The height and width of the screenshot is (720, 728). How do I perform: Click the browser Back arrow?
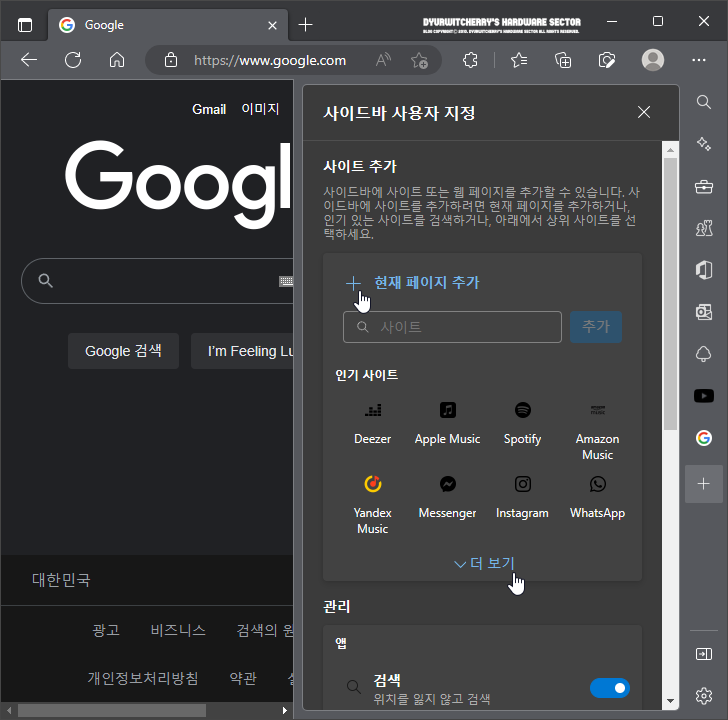(x=29, y=60)
